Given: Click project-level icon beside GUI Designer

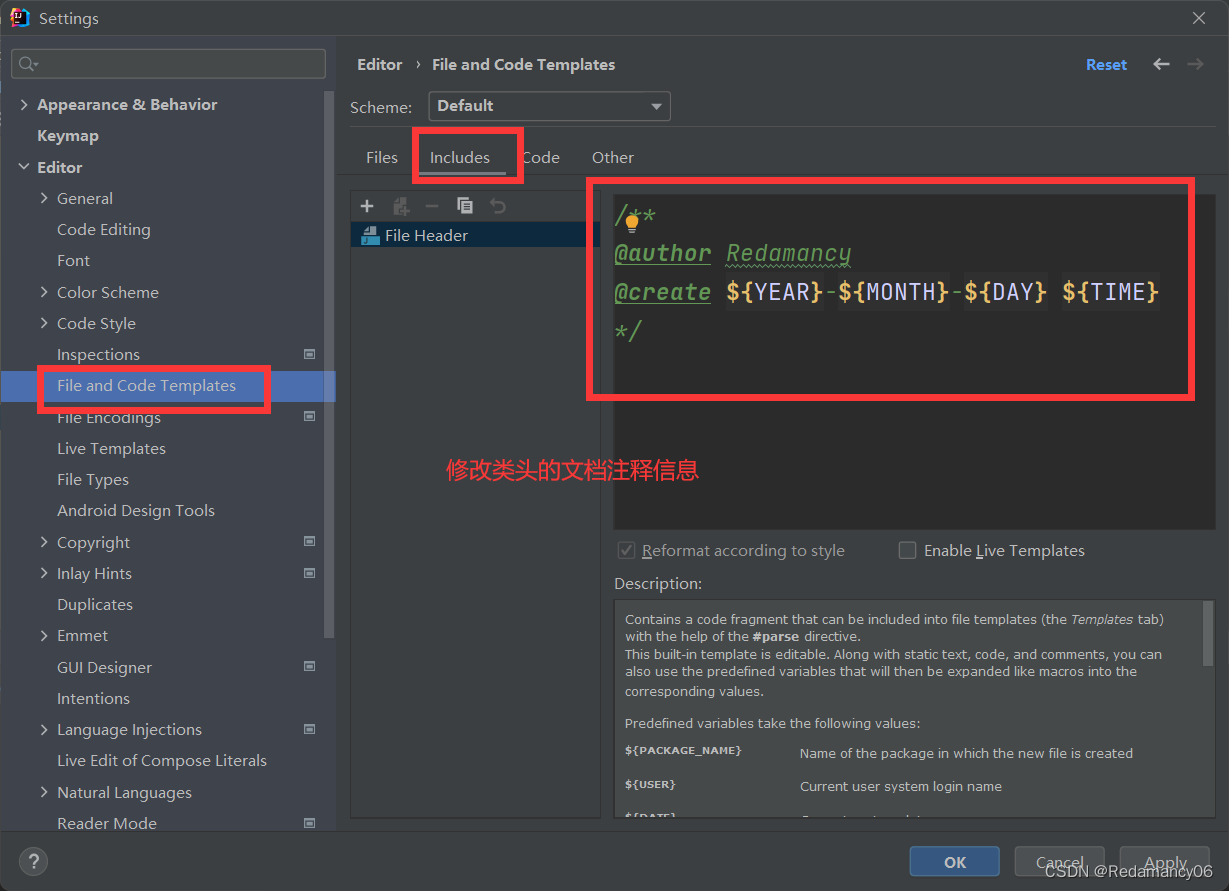Looking at the screenshot, I should [x=309, y=666].
